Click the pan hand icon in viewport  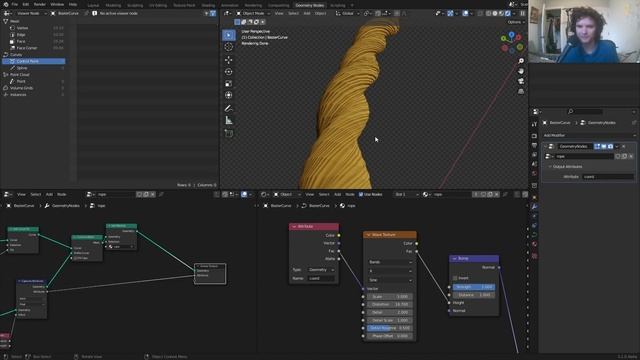(x=521, y=71)
